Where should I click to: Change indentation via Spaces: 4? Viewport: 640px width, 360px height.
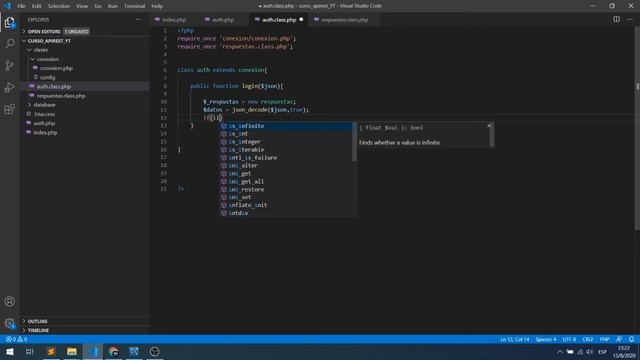click(546, 339)
